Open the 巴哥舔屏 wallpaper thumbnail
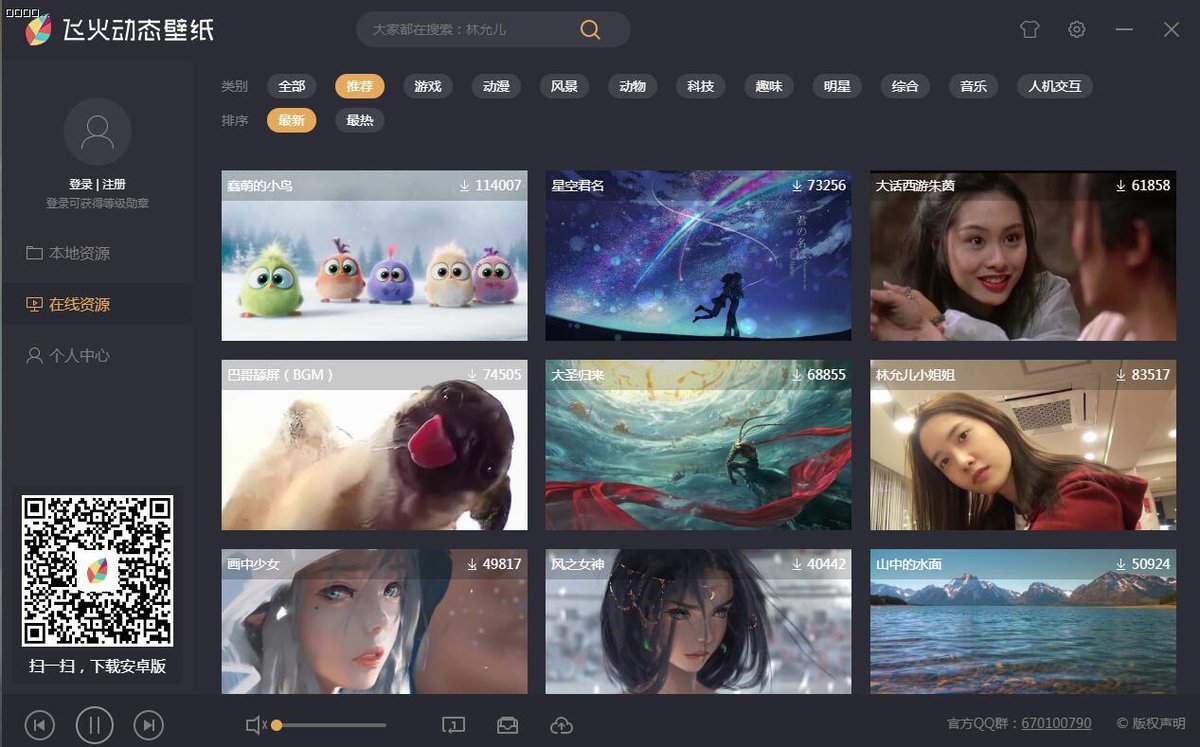1200x747 pixels. 374,445
